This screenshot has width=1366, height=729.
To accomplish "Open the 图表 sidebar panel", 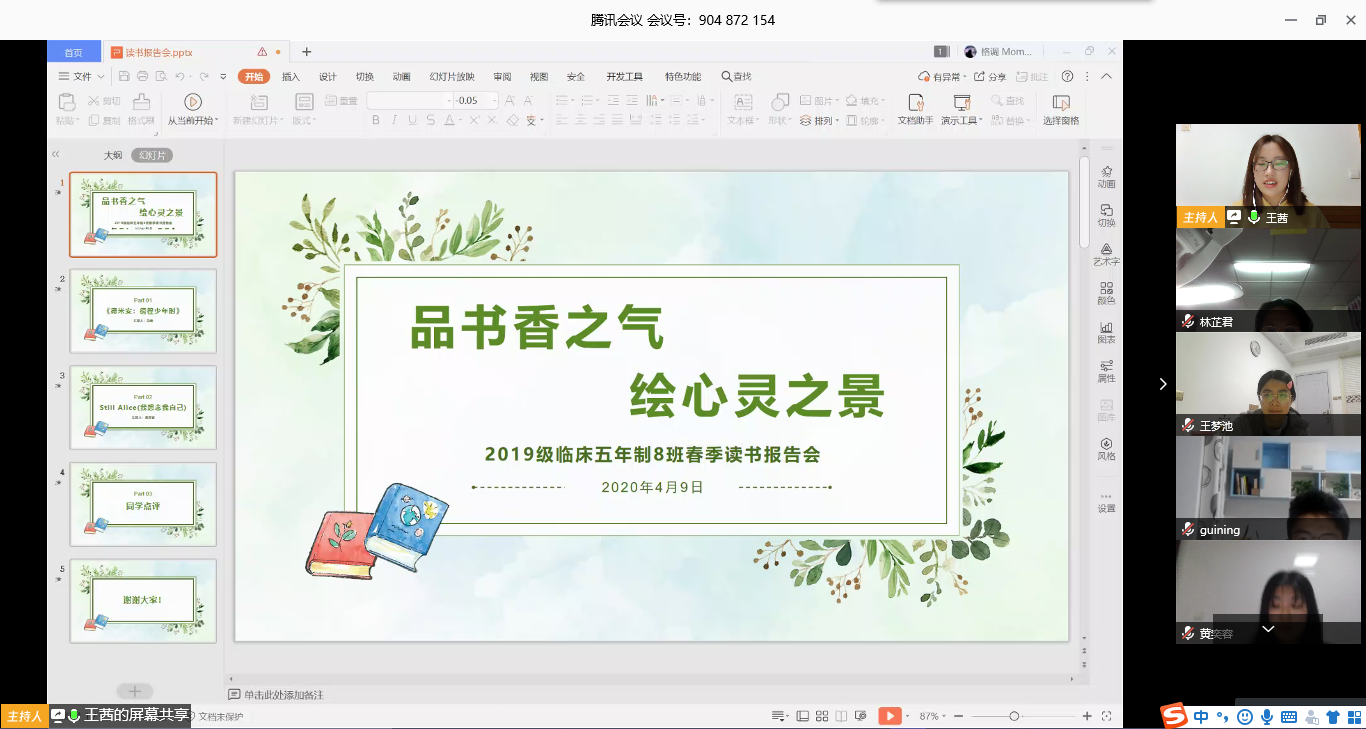I will (1106, 332).
